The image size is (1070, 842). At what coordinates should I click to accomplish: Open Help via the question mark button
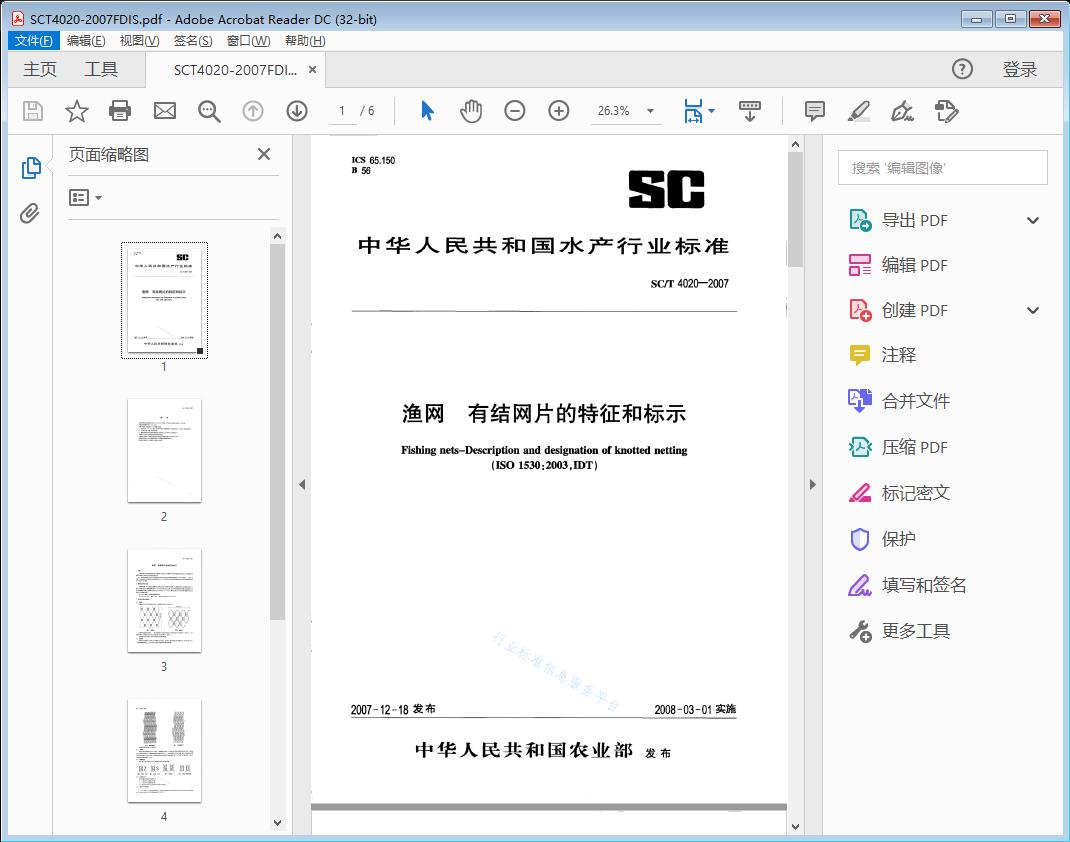tap(962, 69)
